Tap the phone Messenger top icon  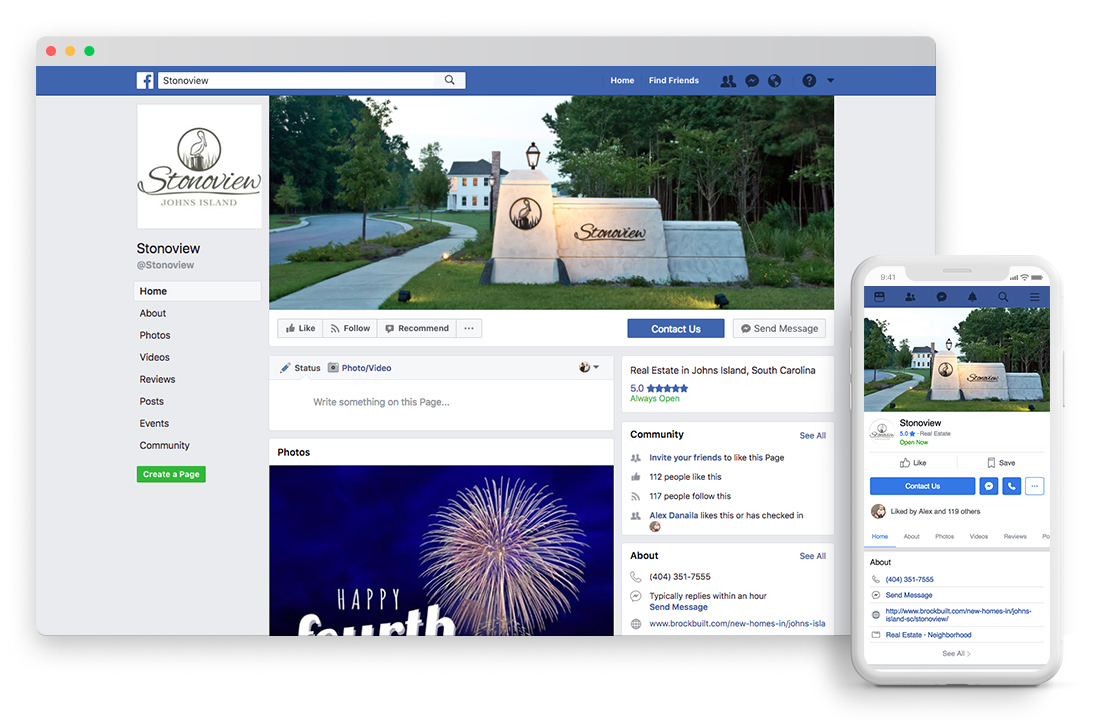941,297
